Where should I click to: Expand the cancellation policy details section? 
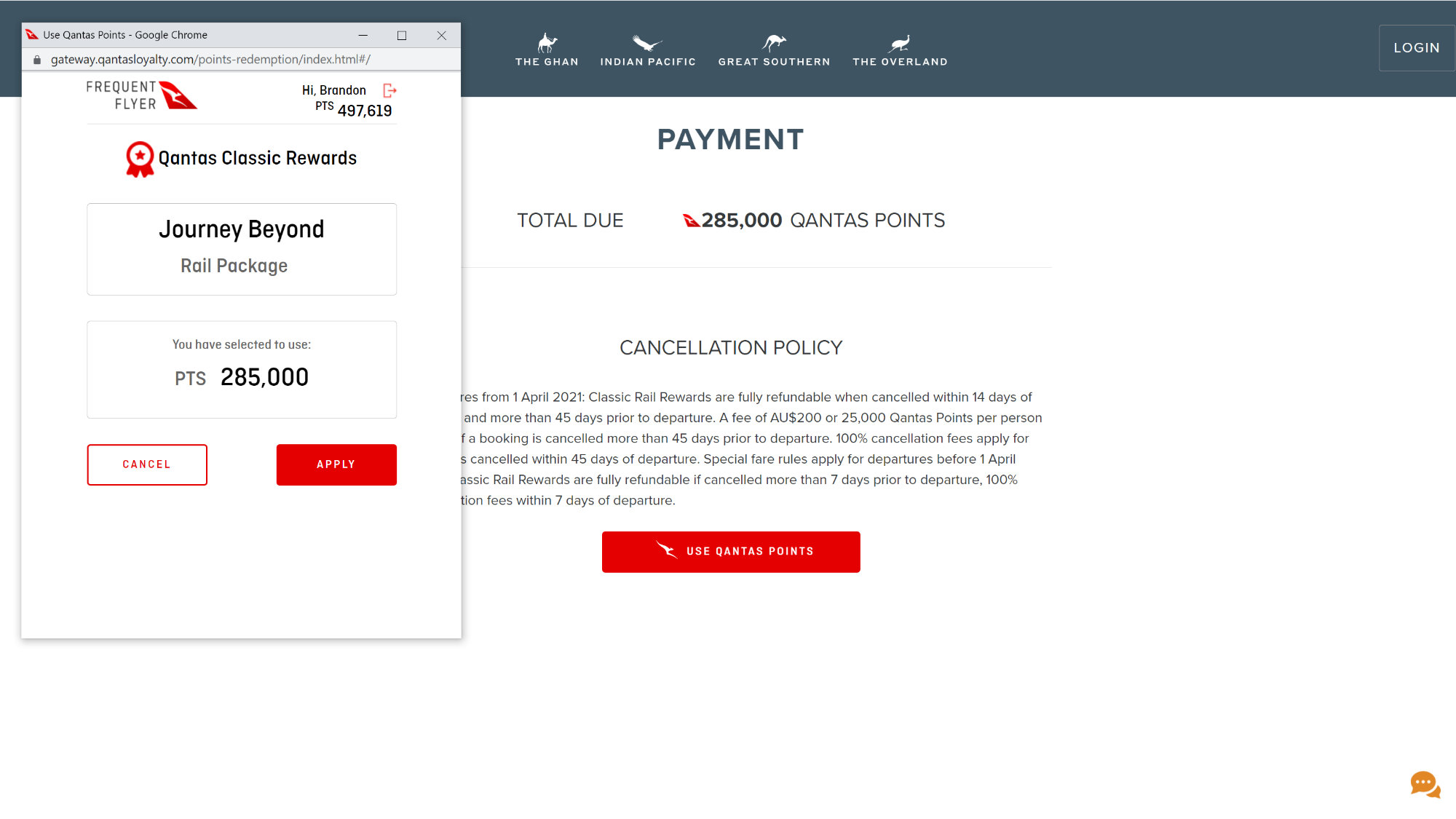[x=731, y=348]
